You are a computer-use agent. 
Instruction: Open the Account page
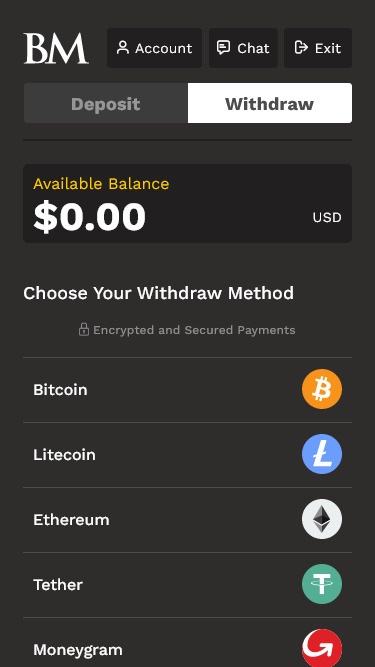154,48
